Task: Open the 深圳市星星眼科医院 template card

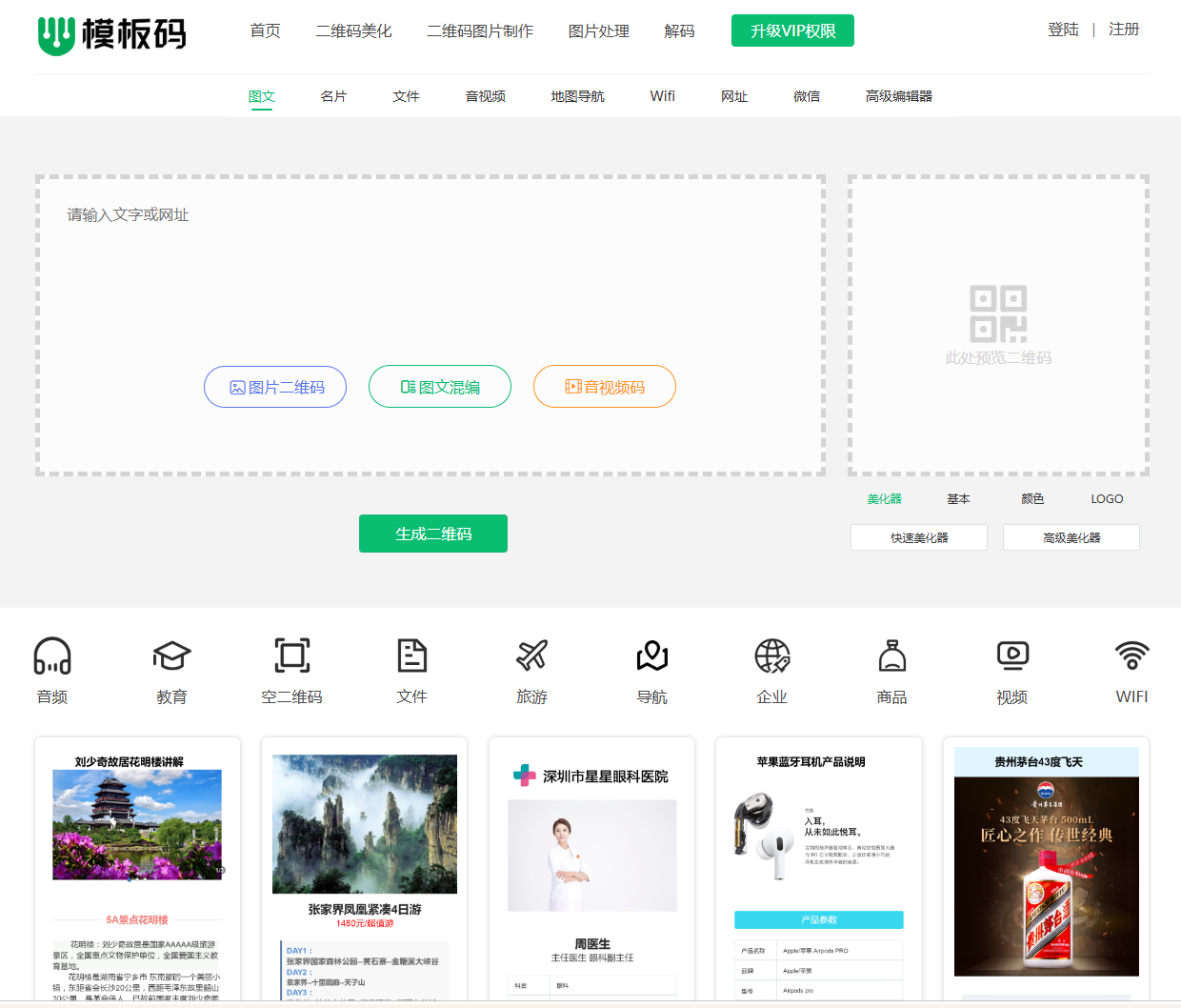Action: (x=592, y=869)
